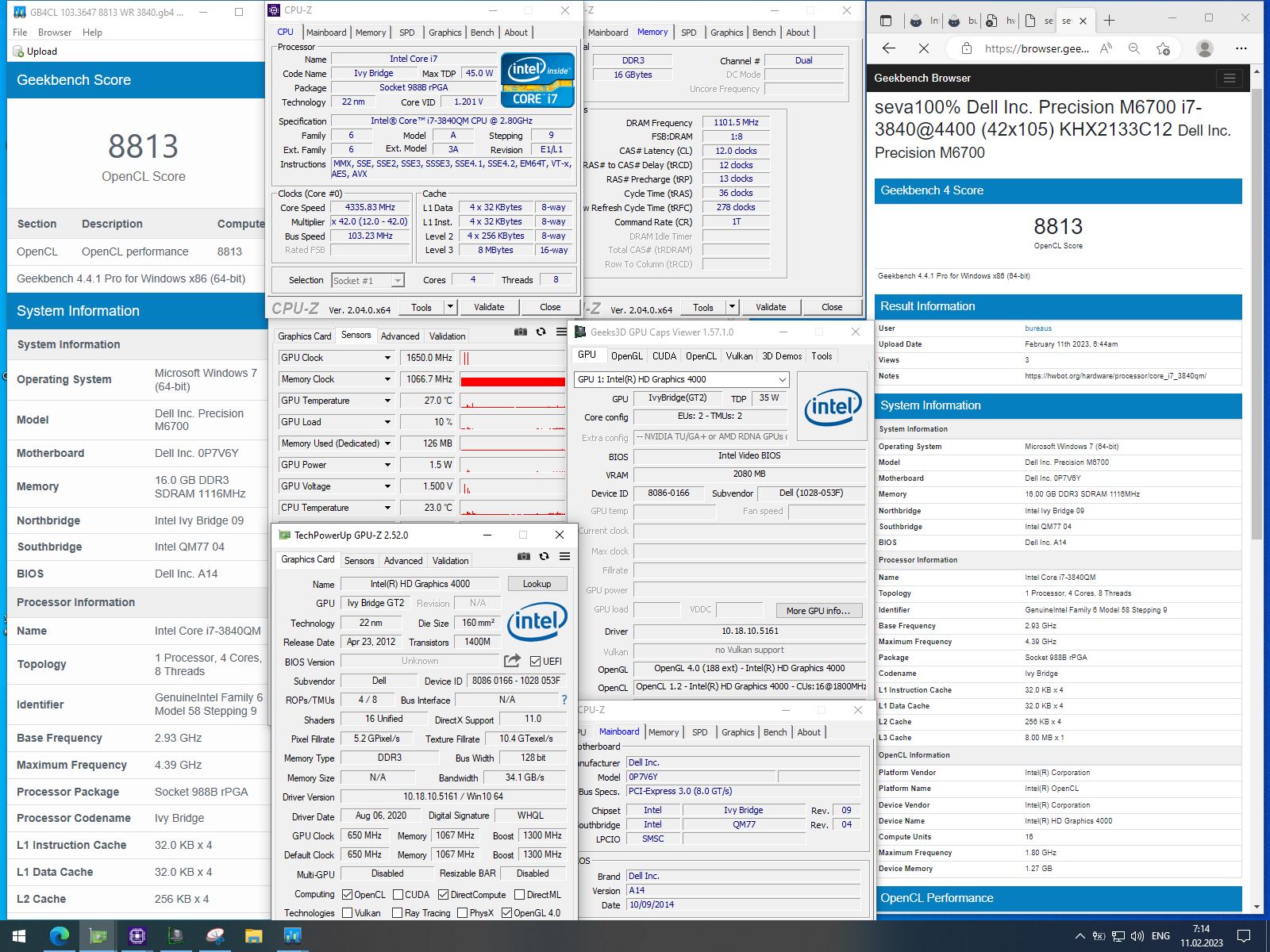Switch to the Mainboard tab in the left CPU-Z window
The width and height of the screenshot is (1270, 952).
(x=326, y=33)
